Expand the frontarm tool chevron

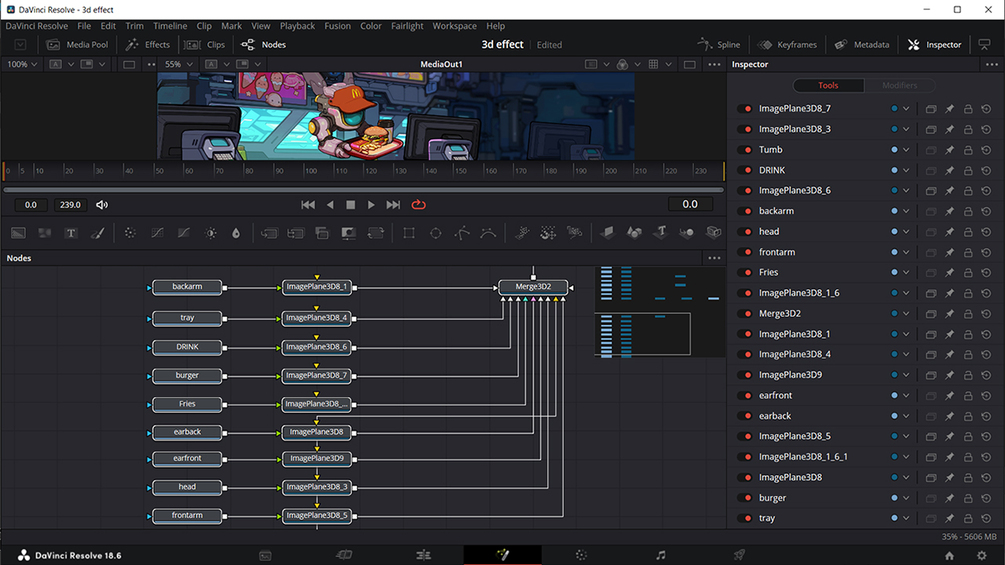point(906,252)
